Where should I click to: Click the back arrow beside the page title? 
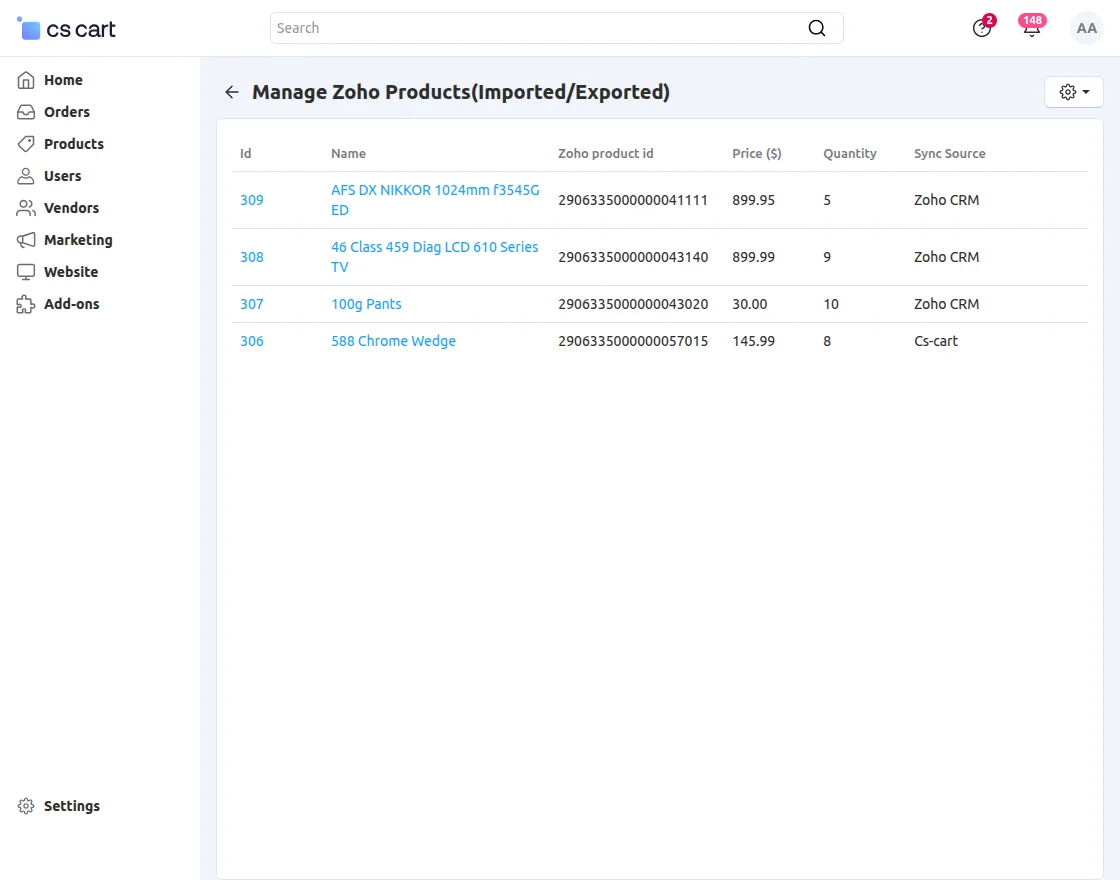pyautogui.click(x=231, y=91)
